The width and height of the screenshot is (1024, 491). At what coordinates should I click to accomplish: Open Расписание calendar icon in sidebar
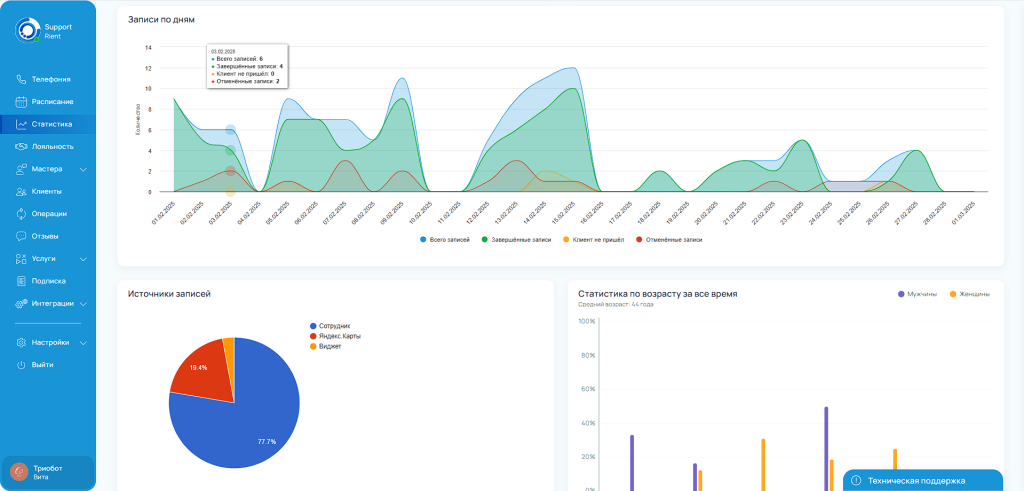pos(21,102)
